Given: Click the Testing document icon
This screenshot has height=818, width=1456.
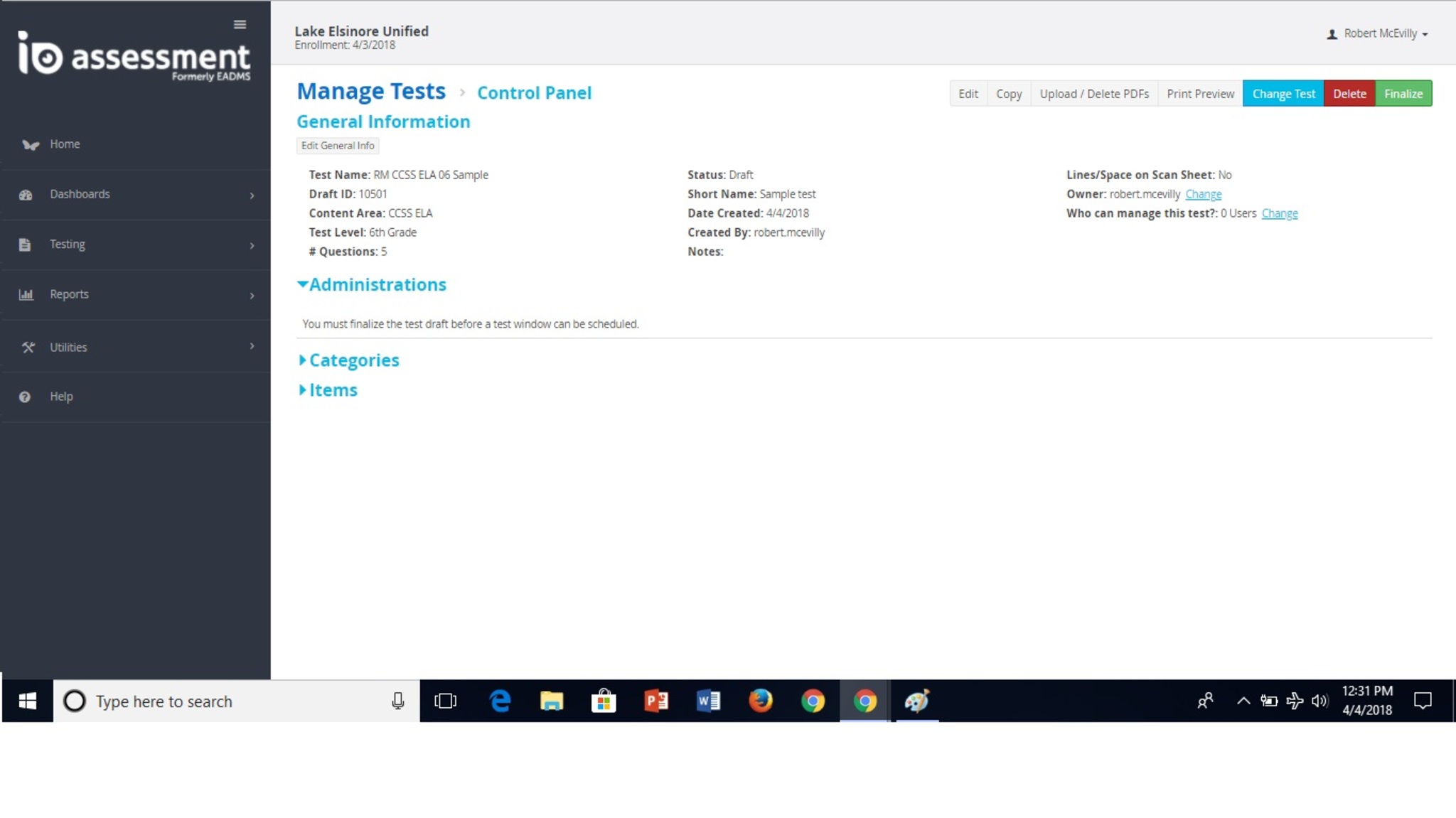Looking at the screenshot, I should point(25,244).
